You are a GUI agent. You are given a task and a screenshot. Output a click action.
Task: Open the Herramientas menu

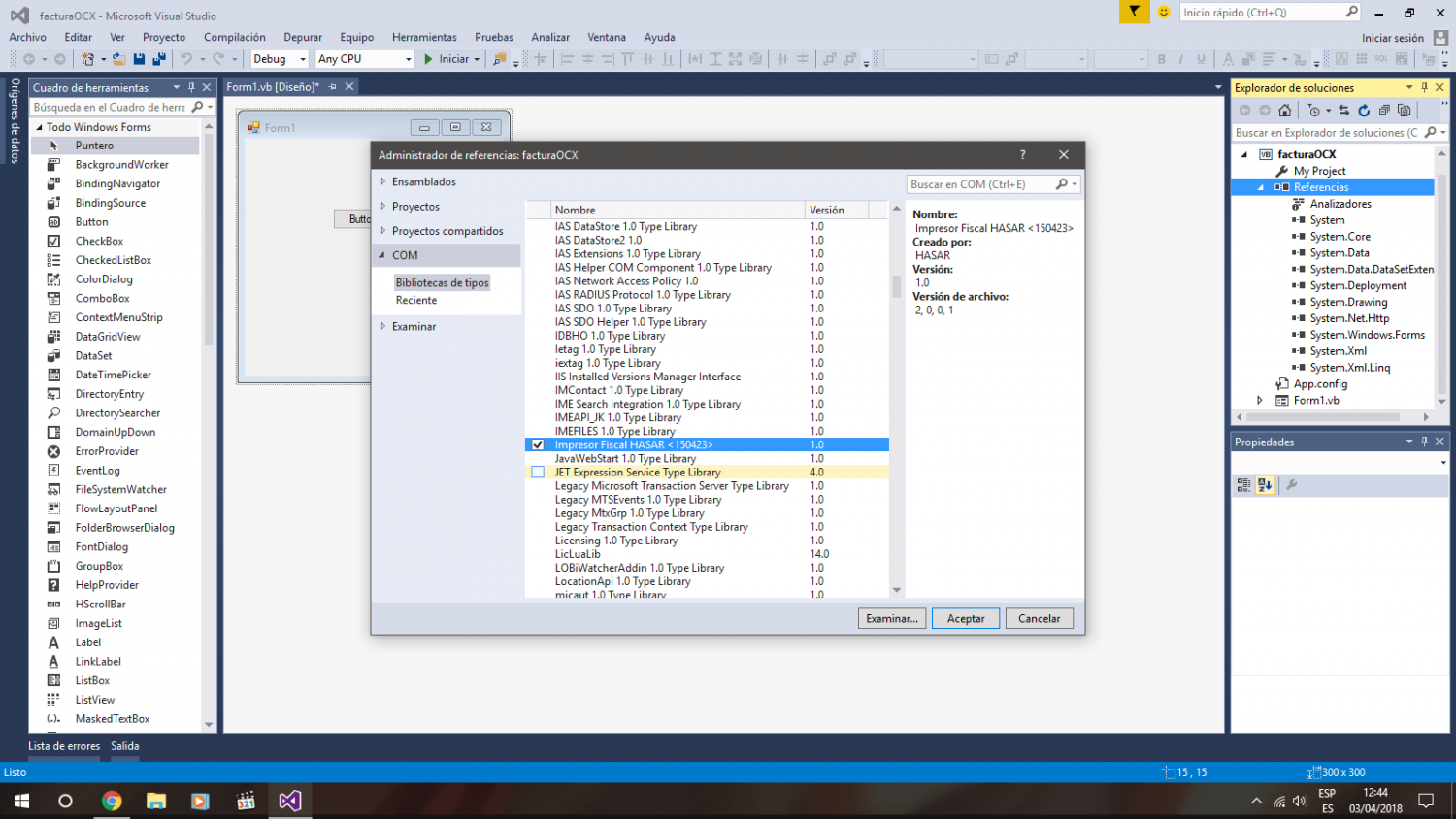[424, 37]
